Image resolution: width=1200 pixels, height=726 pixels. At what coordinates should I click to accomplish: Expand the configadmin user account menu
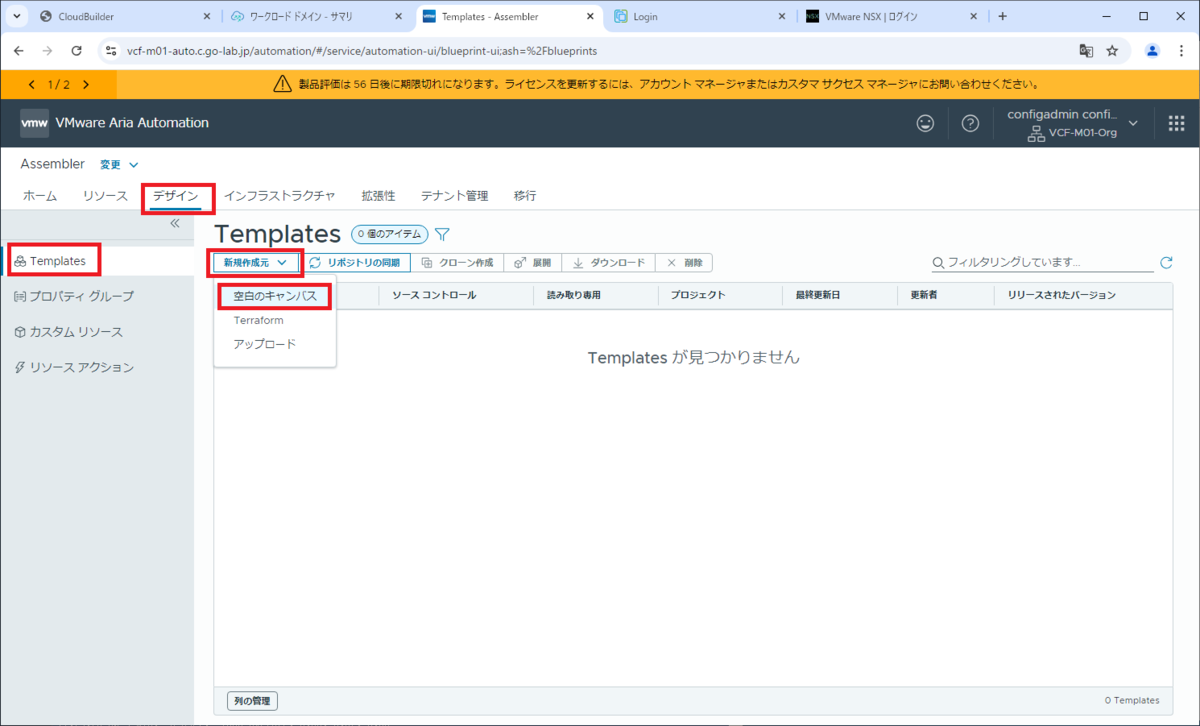pyautogui.click(x=1073, y=123)
